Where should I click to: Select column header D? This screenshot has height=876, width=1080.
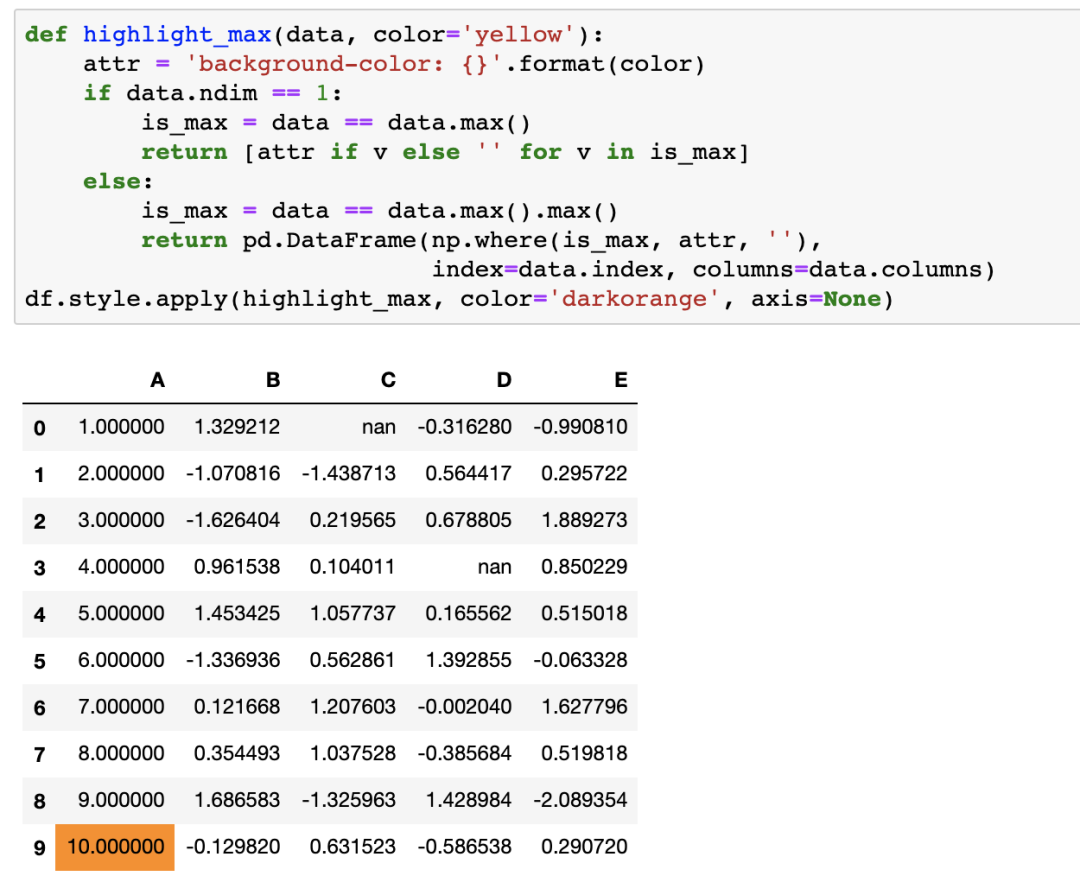click(x=504, y=380)
